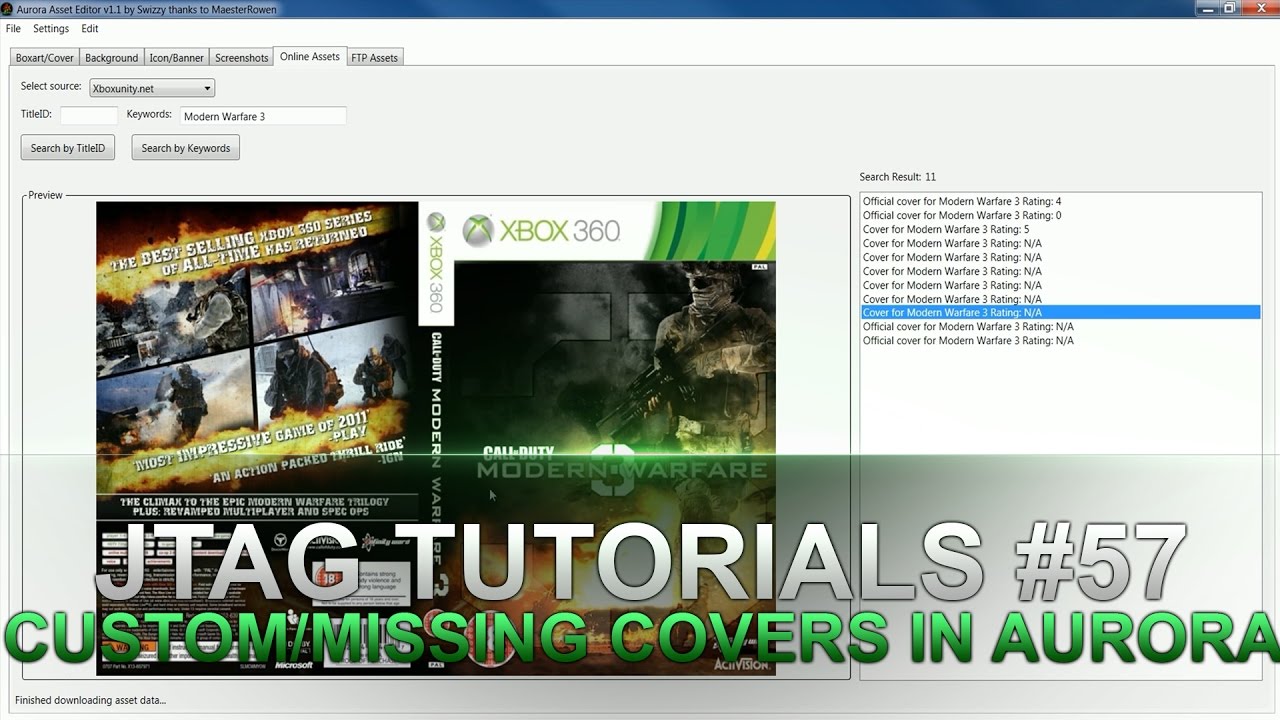This screenshot has height=720, width=1280.
Task: Select Official cover result with Rating: 0
Action: [1060, 216]
